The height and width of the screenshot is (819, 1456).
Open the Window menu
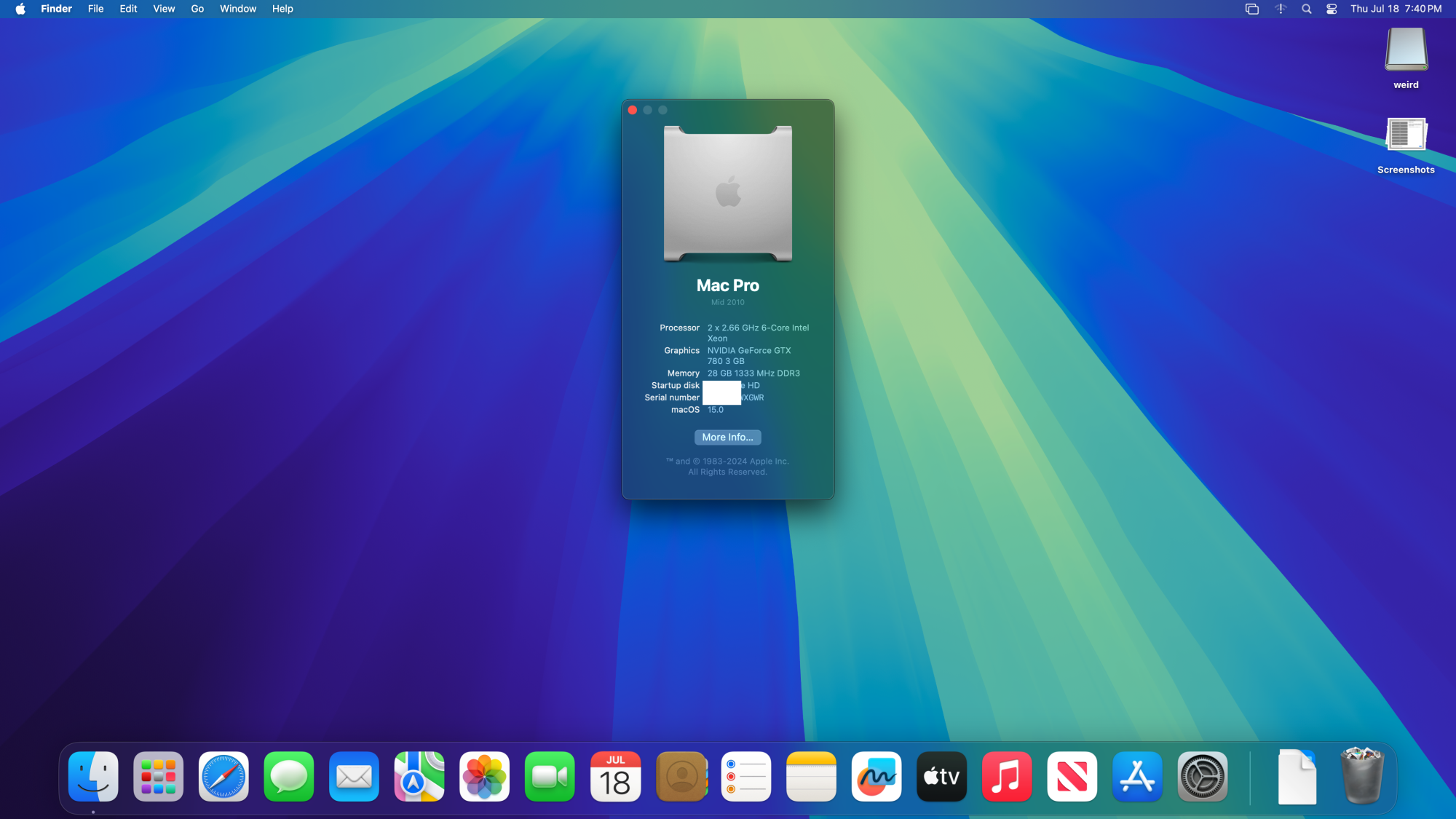(238, 9)
